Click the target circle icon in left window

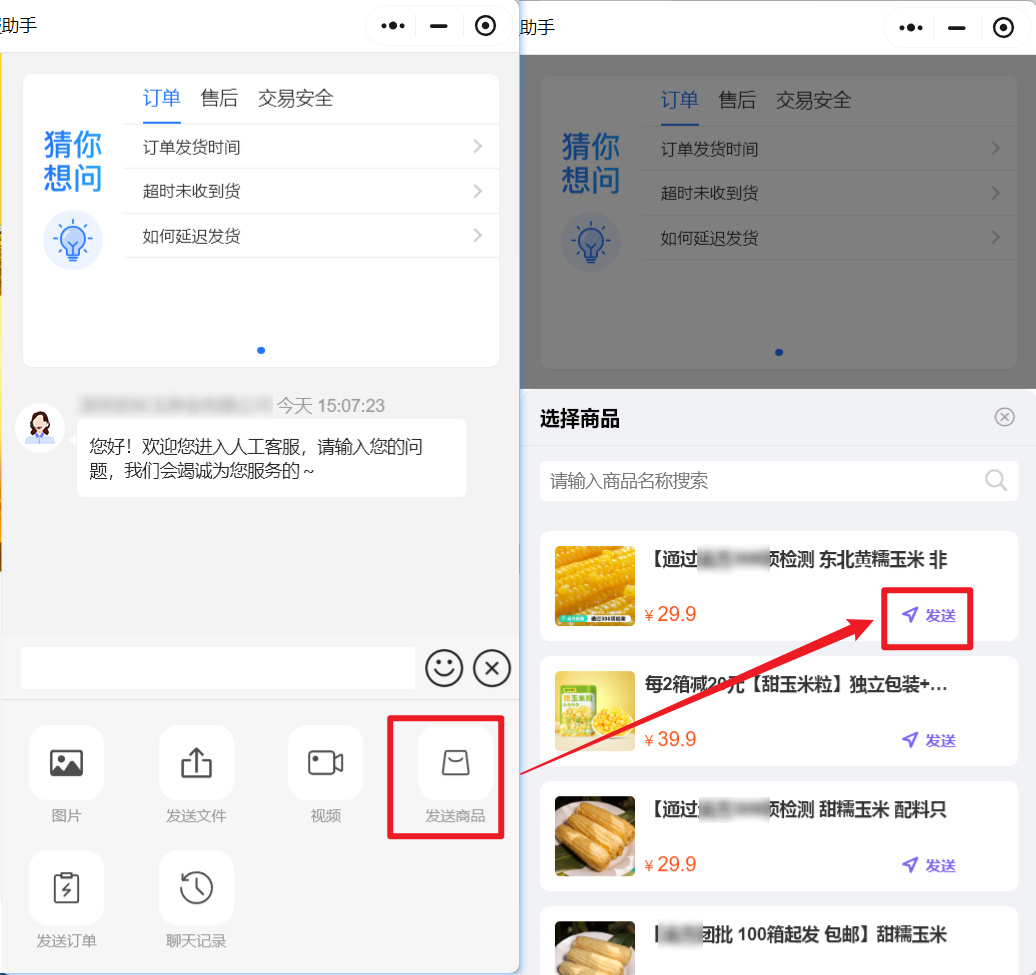coord(485,26)
